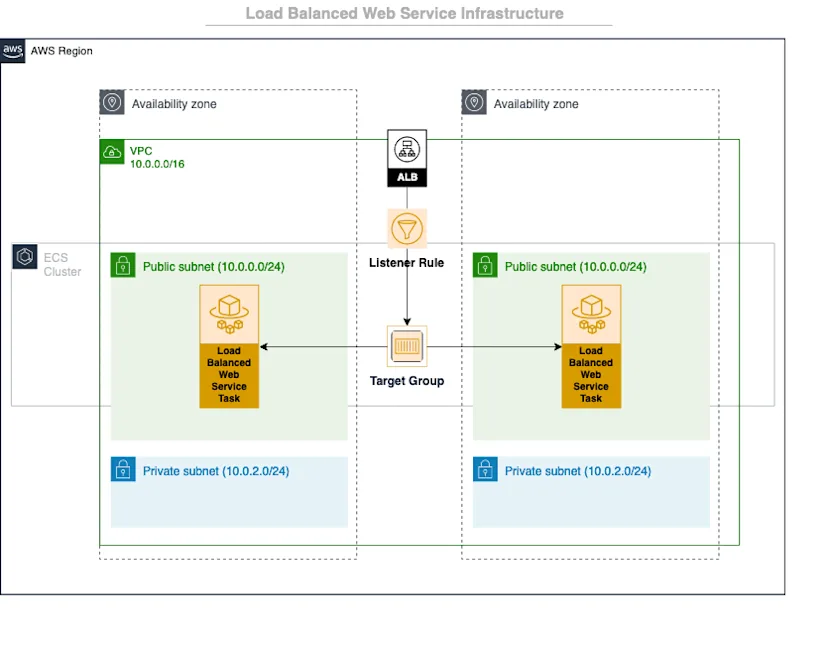Click the right Availability zone pin icon
Image resolution: width=828 pixels, height=645 pixels.
[x=473, y=101]
